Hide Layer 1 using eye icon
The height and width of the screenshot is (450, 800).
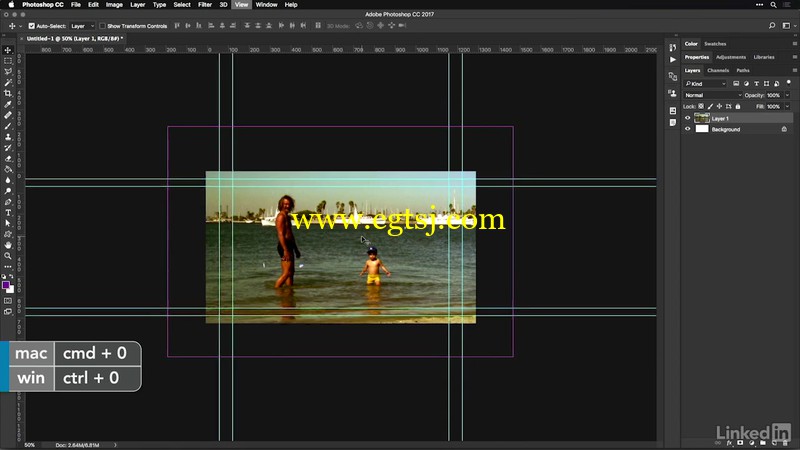click(687, 118)
